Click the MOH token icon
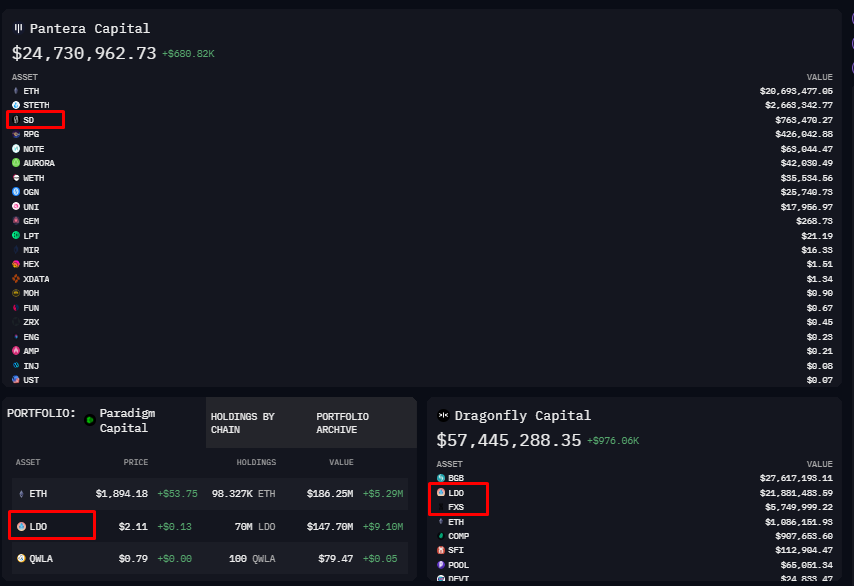 point(16,293)
